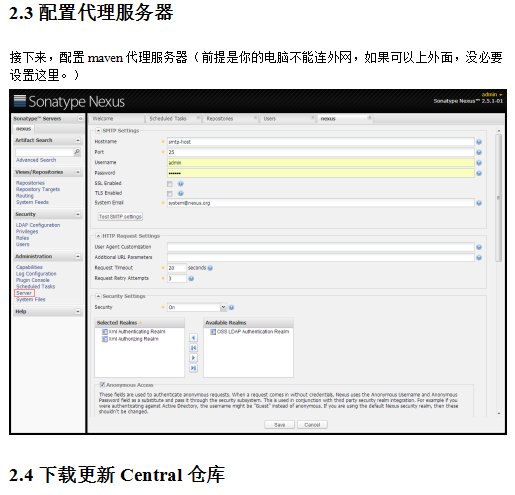Enable the SSL Enabled checkbox
Viewport: 515px width, 495px height.
(170, 184)
